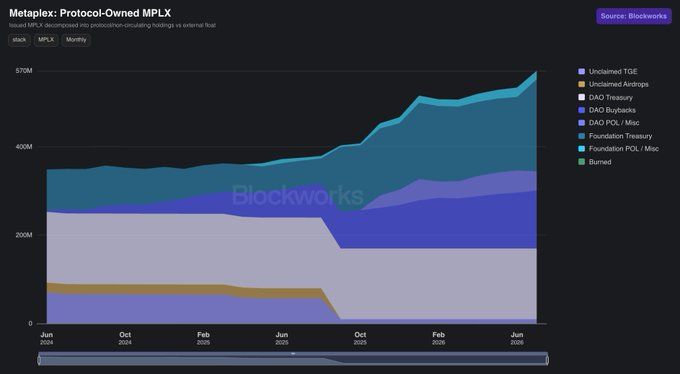This screenshot has width=680, height=374.
Task: Click the Jun 2025 axis label
Action: (282, 338)
